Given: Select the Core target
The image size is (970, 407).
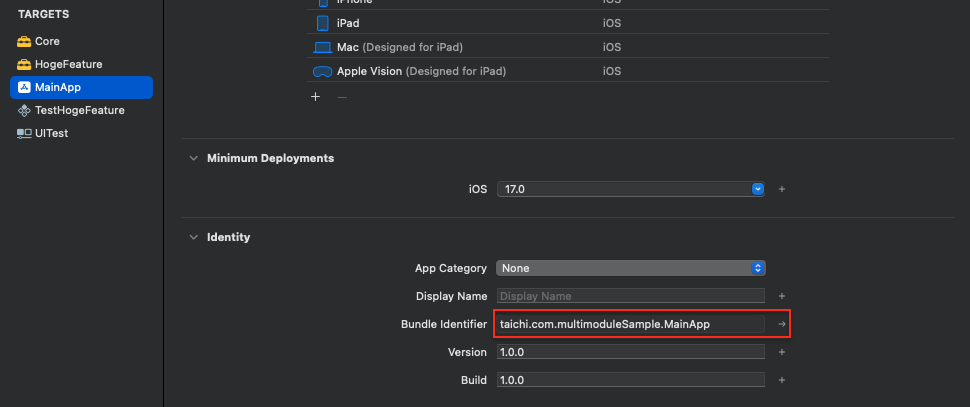Looking at the screenshot, I should 81,41.
